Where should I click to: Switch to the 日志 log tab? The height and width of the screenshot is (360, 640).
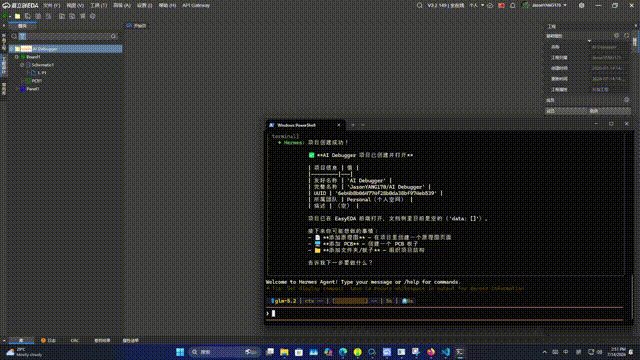(48, 340)
